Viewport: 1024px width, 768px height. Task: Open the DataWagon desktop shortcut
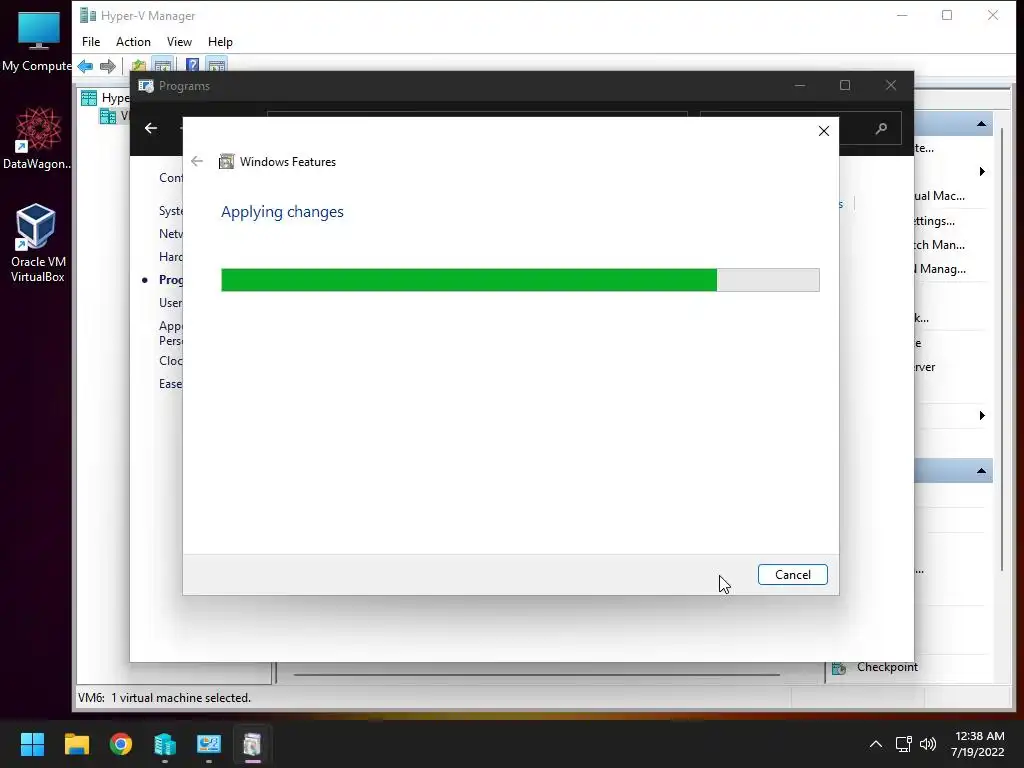point(38,138)
